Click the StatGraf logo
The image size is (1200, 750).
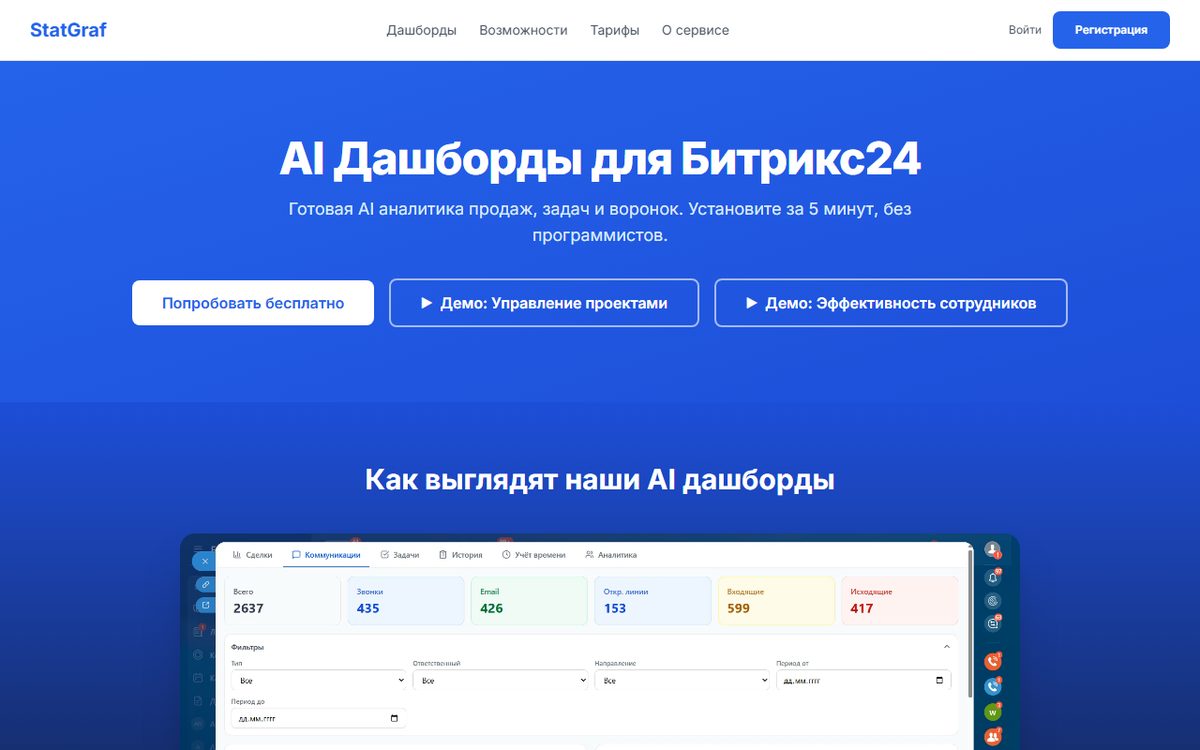(x=68, y=30)
